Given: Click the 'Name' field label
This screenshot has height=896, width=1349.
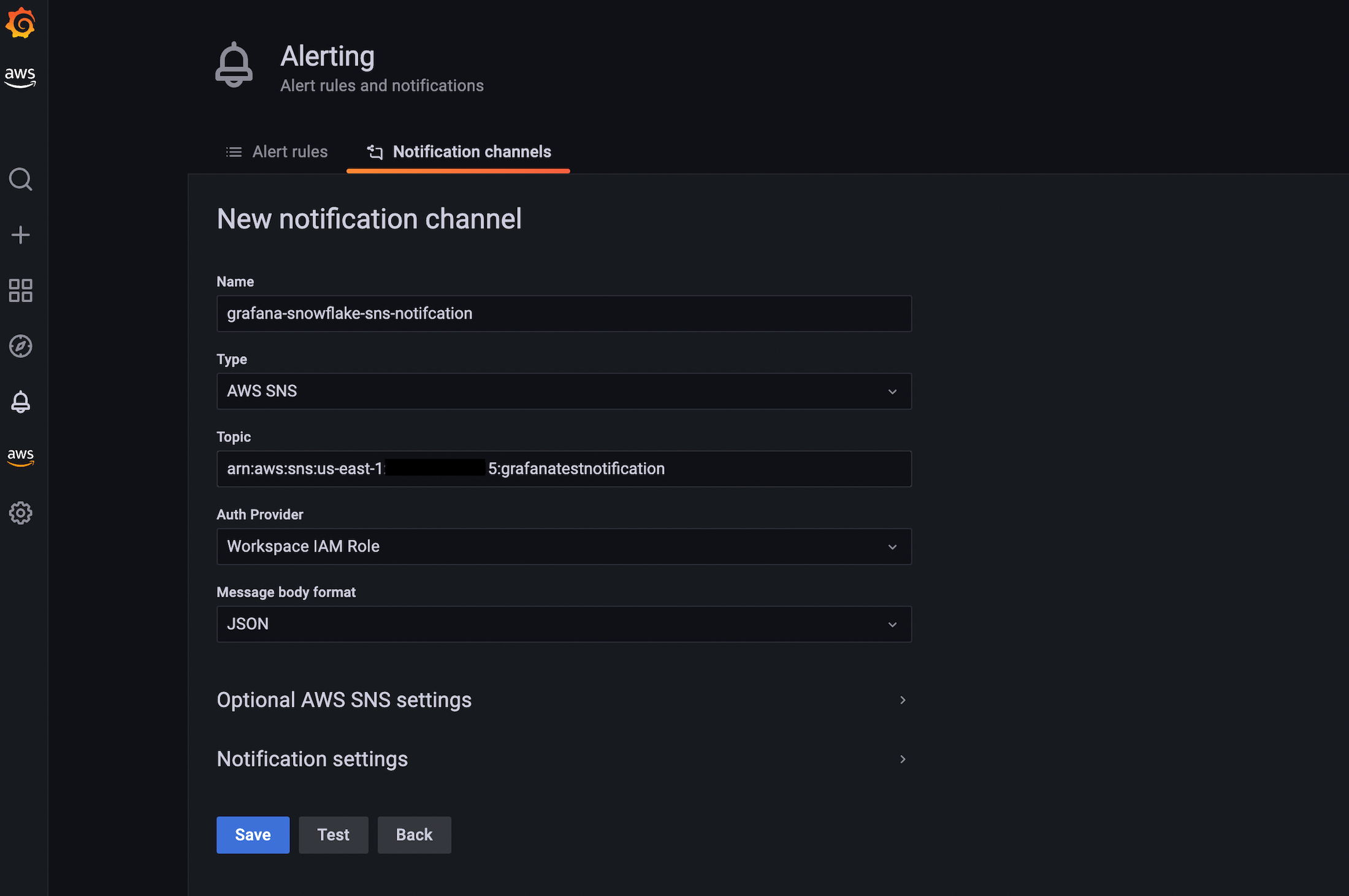Looking at the screenshot, I should click(235, 282).
